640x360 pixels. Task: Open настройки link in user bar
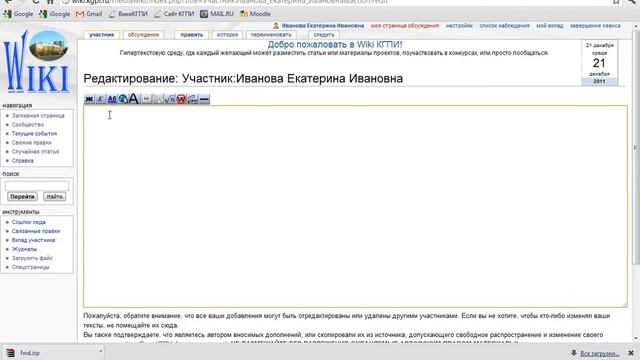459,26
